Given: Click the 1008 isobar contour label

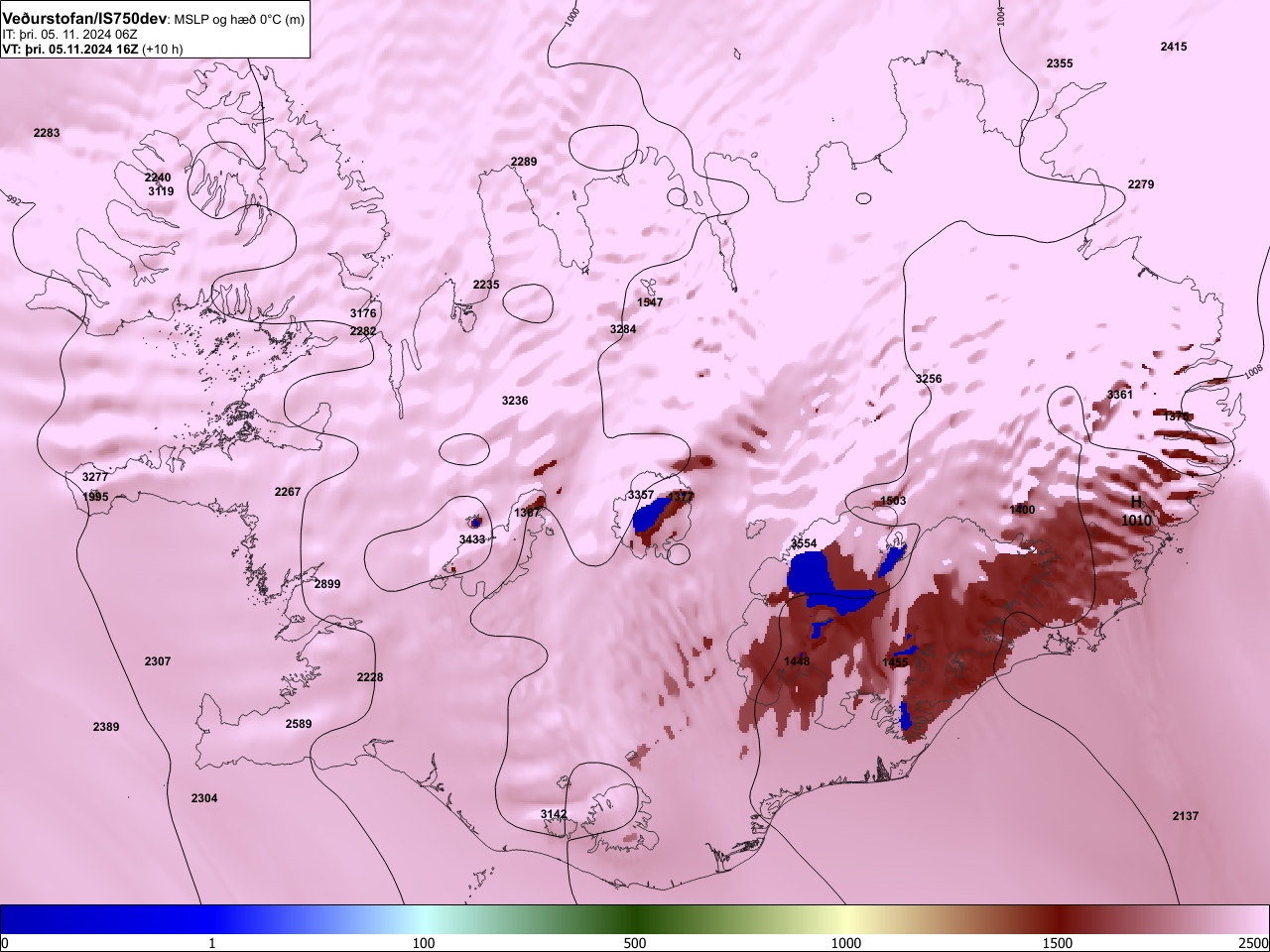Looking at the screenshot, I should [x=1253, y=373].
